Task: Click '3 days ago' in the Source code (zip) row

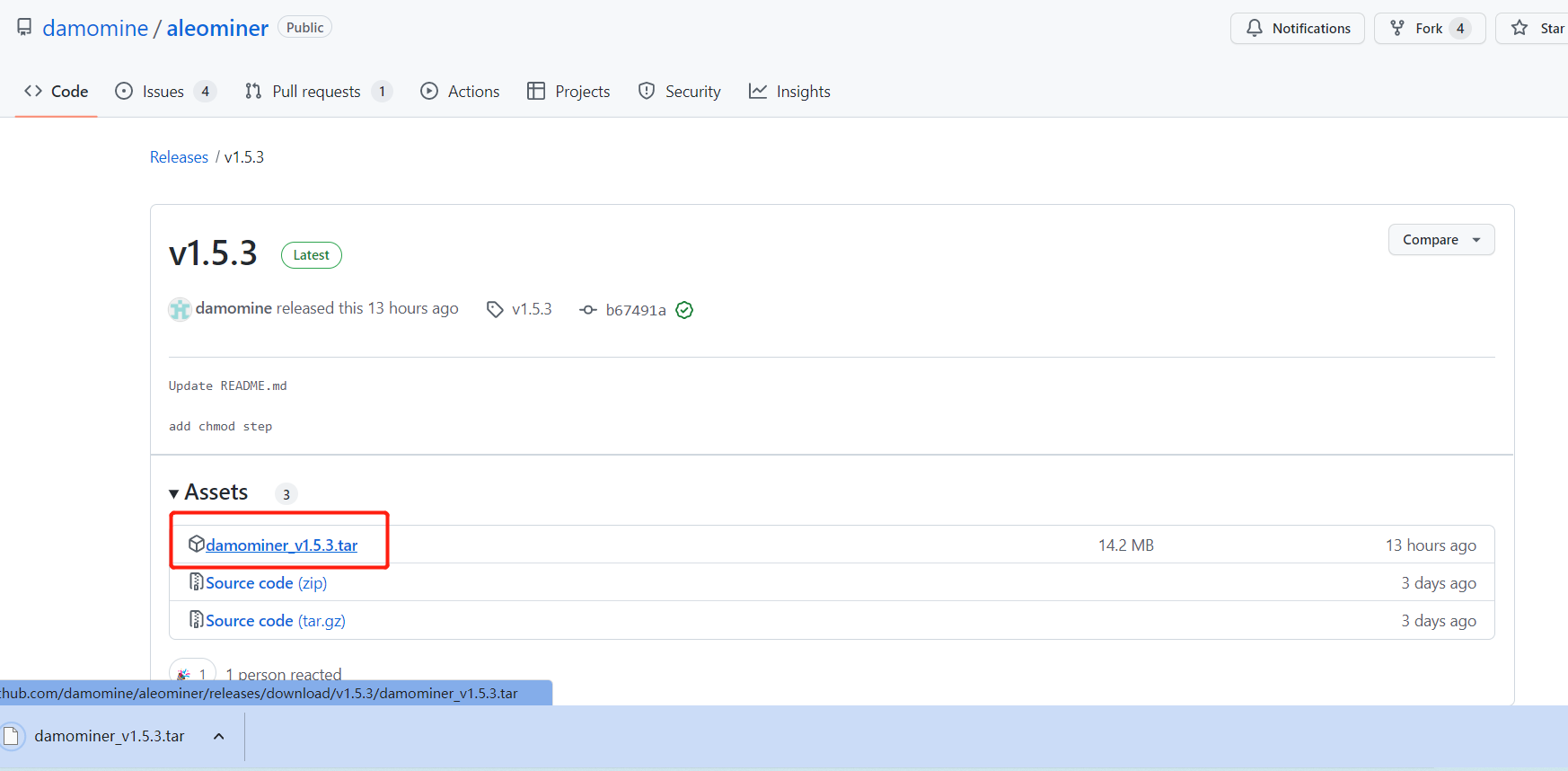Action: 1439,582
